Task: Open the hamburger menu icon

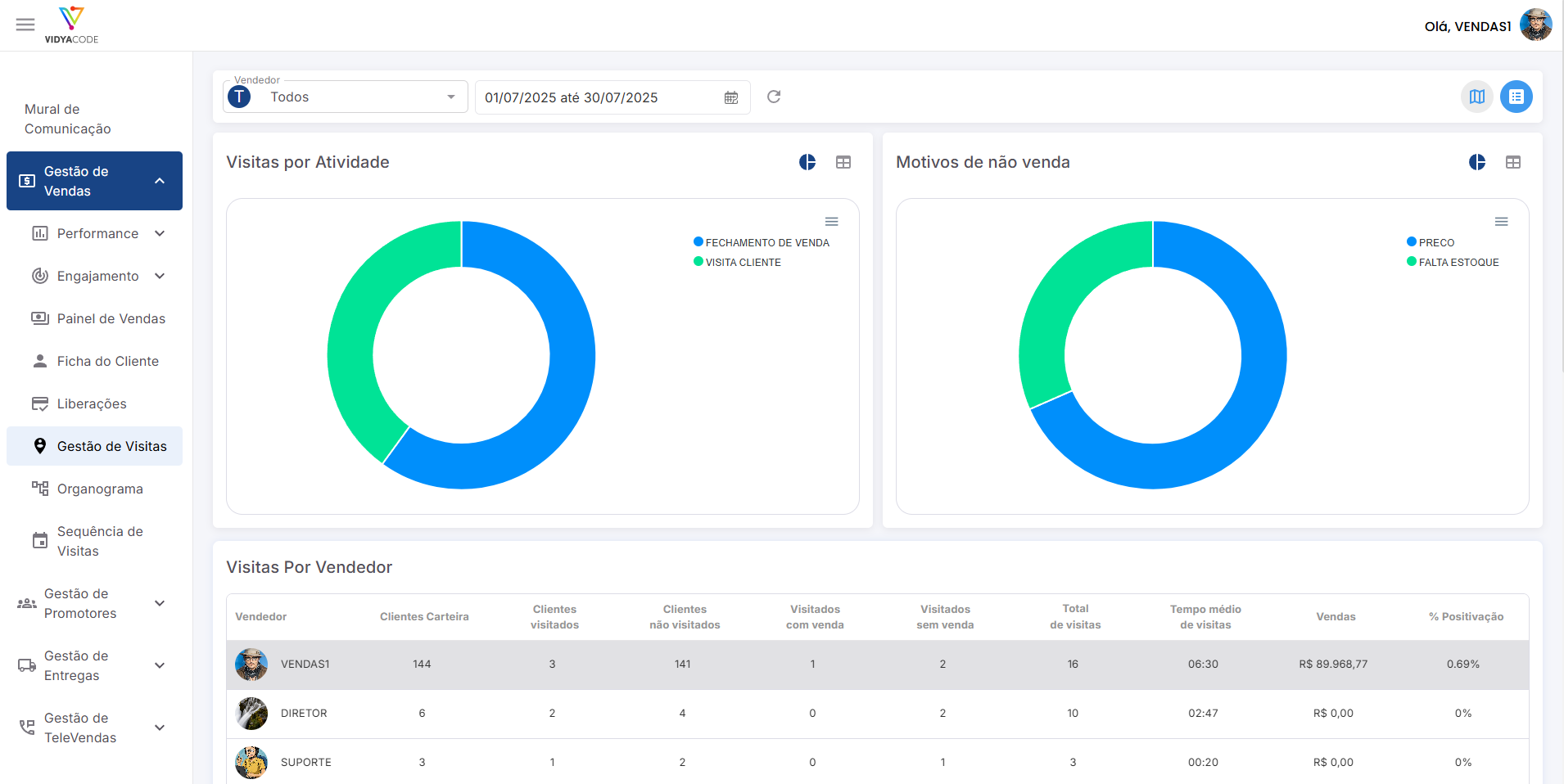Action: 25,25
